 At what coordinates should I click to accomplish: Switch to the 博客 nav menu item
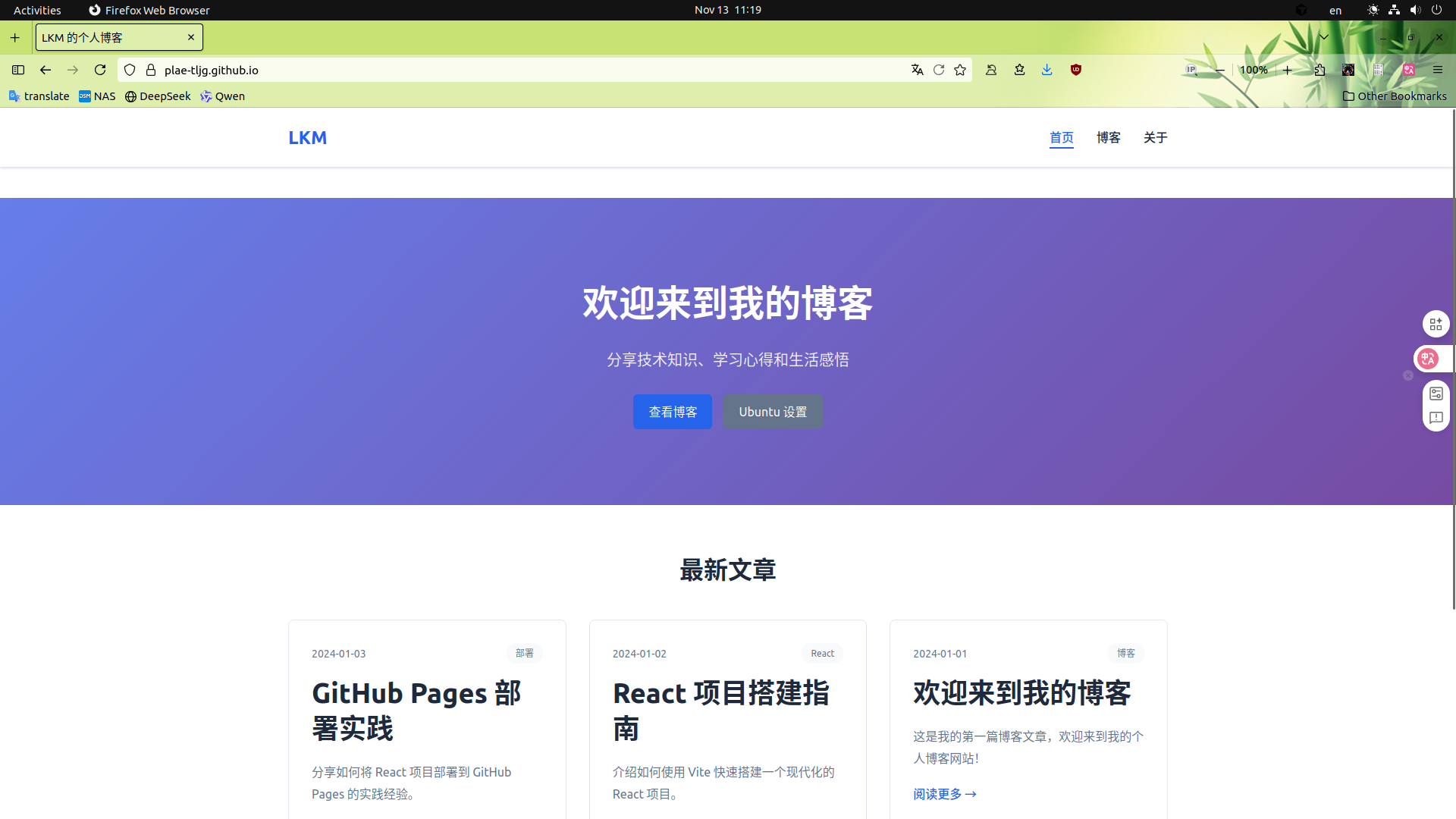click(x=1108, y=138)
